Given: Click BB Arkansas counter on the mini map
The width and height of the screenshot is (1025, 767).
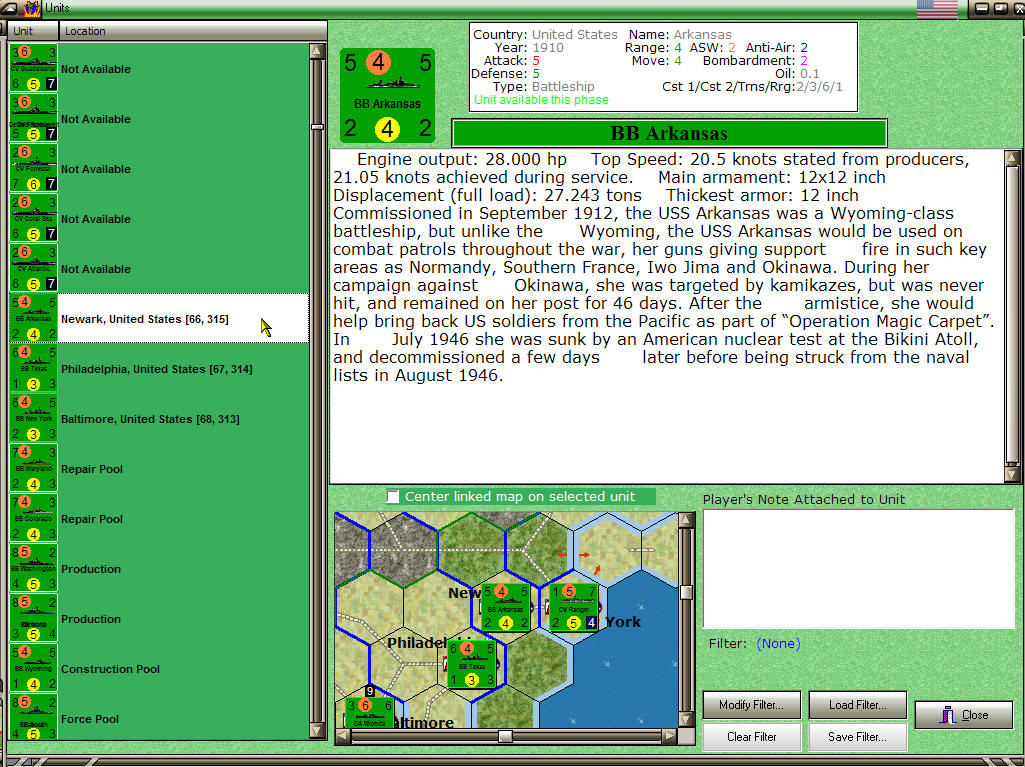Looking at the screenshot, I should click(505, 608).
